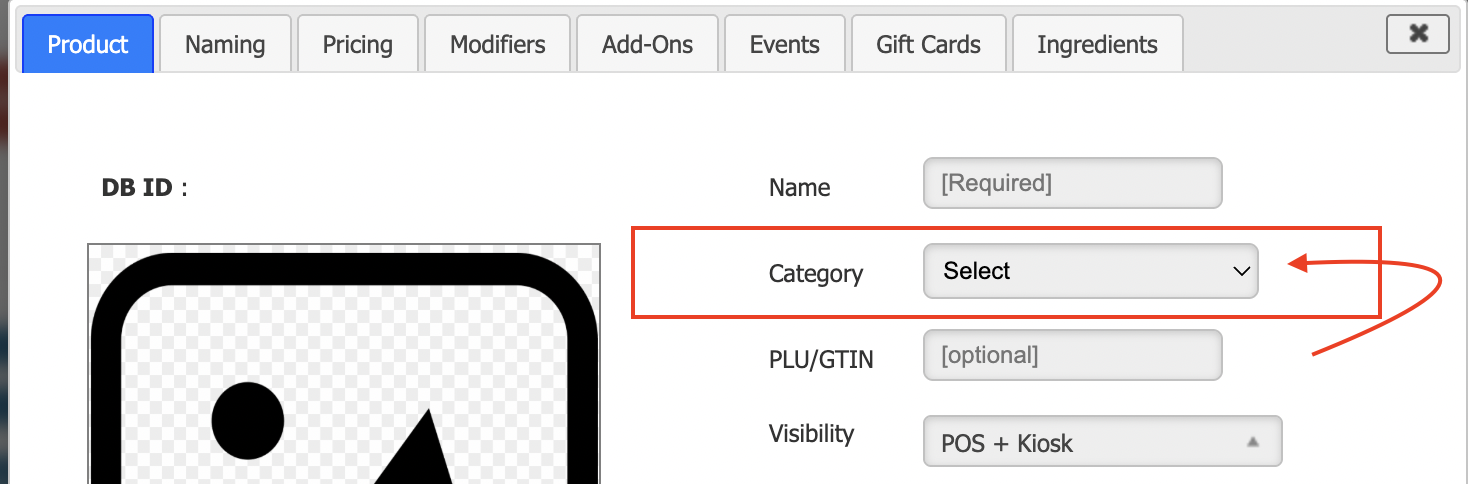
Task: Switch to the Naming tab
Action: 225,44
